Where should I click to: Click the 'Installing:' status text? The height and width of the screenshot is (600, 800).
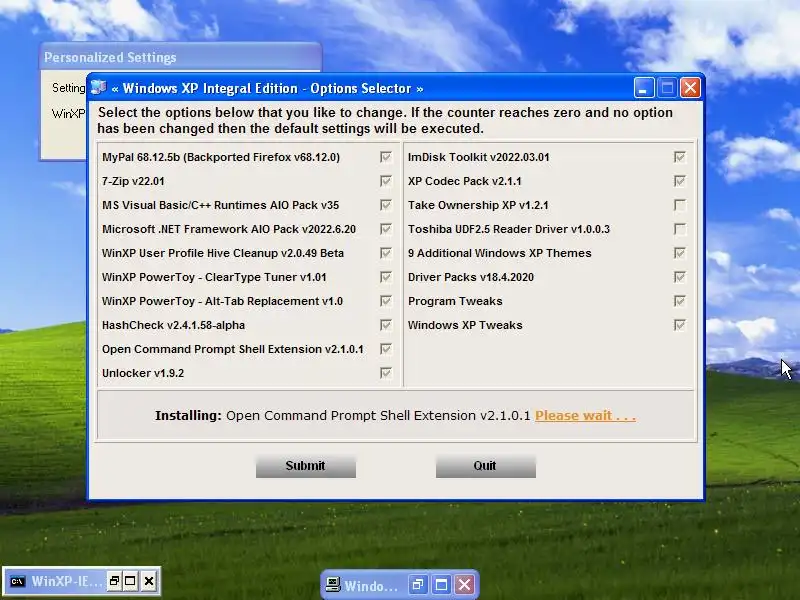(x=188, y=416)
